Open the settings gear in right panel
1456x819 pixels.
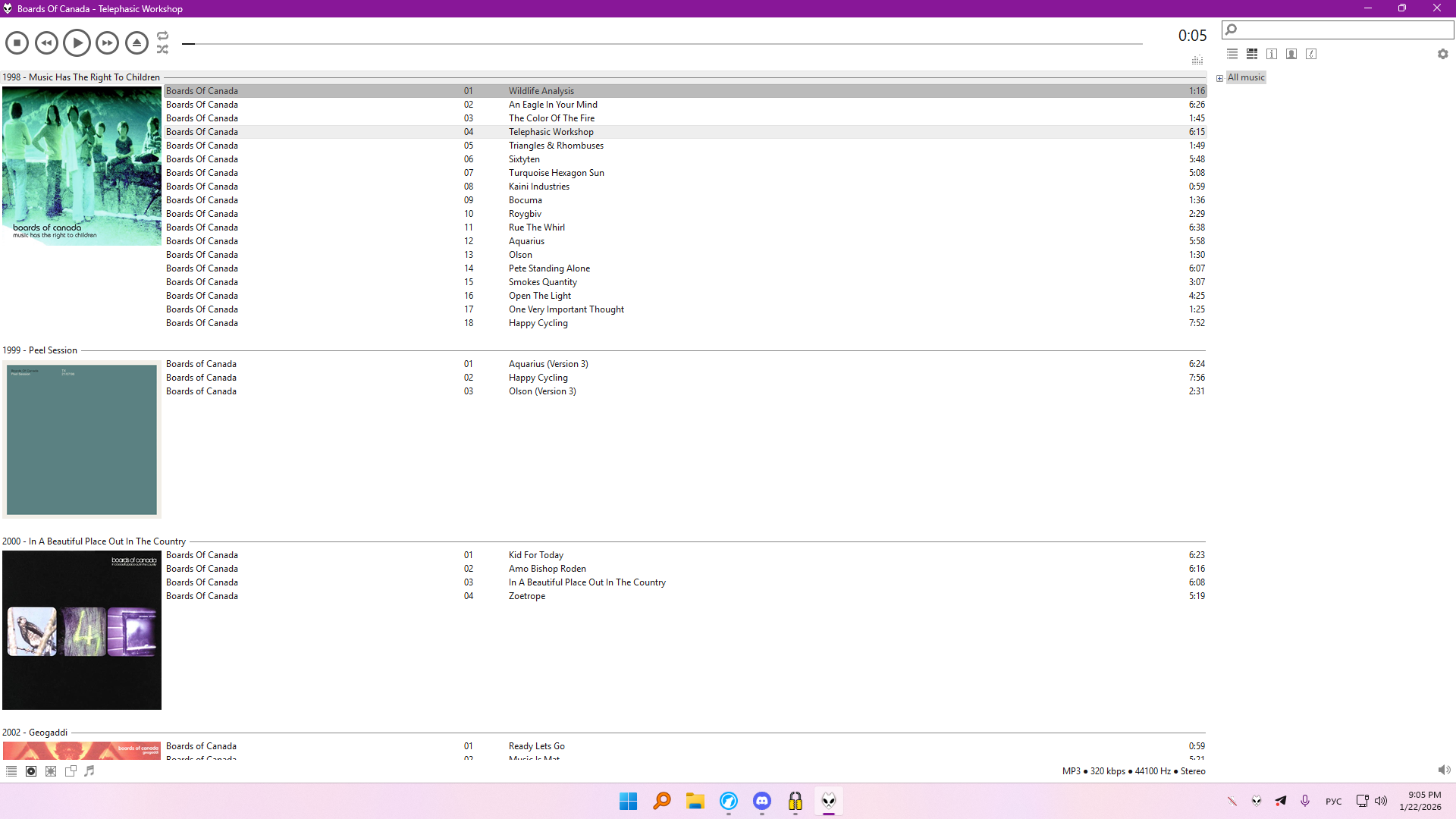(1442, 54)
